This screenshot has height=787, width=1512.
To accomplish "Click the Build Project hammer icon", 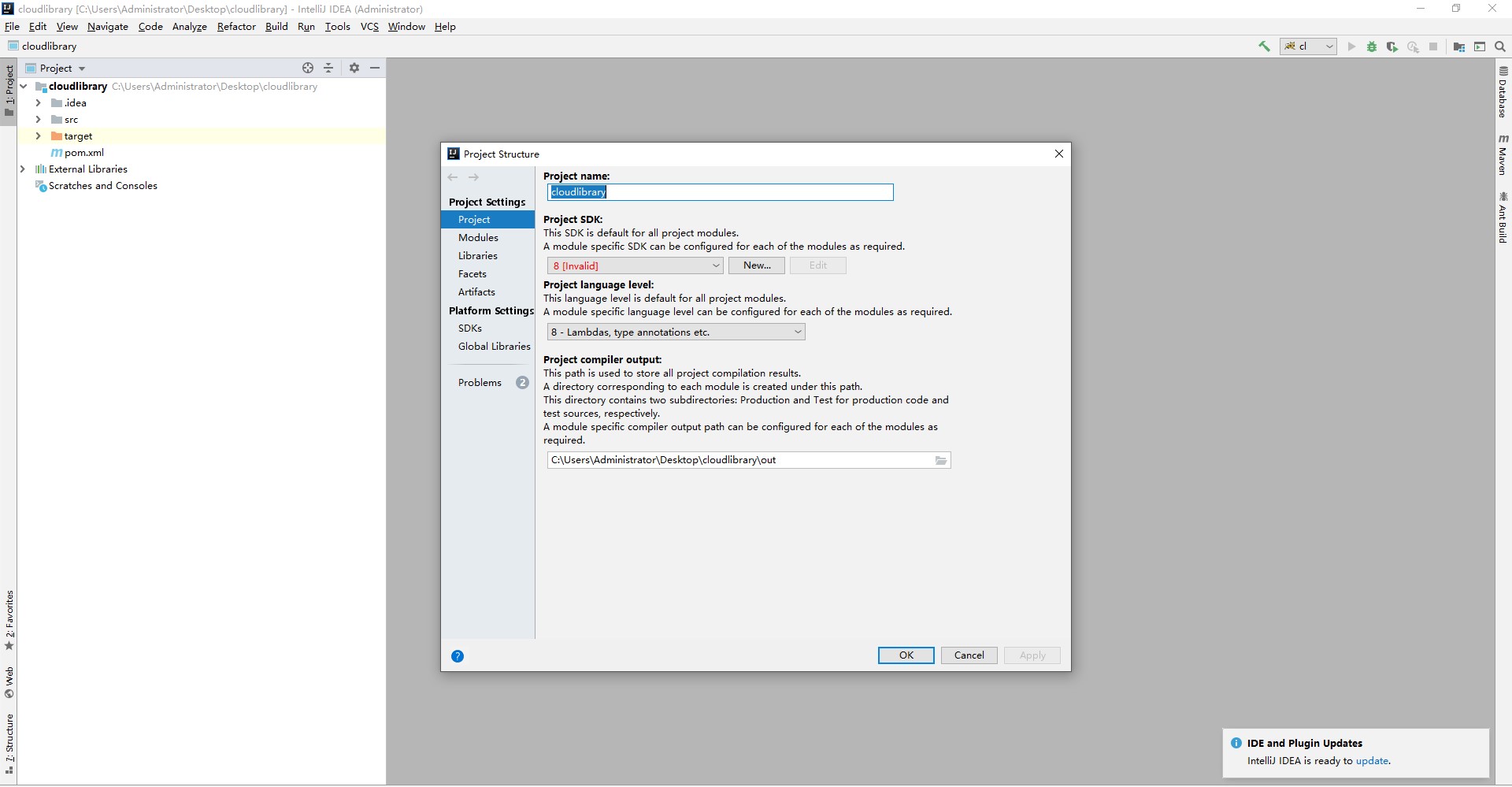I will (1264, 46).
